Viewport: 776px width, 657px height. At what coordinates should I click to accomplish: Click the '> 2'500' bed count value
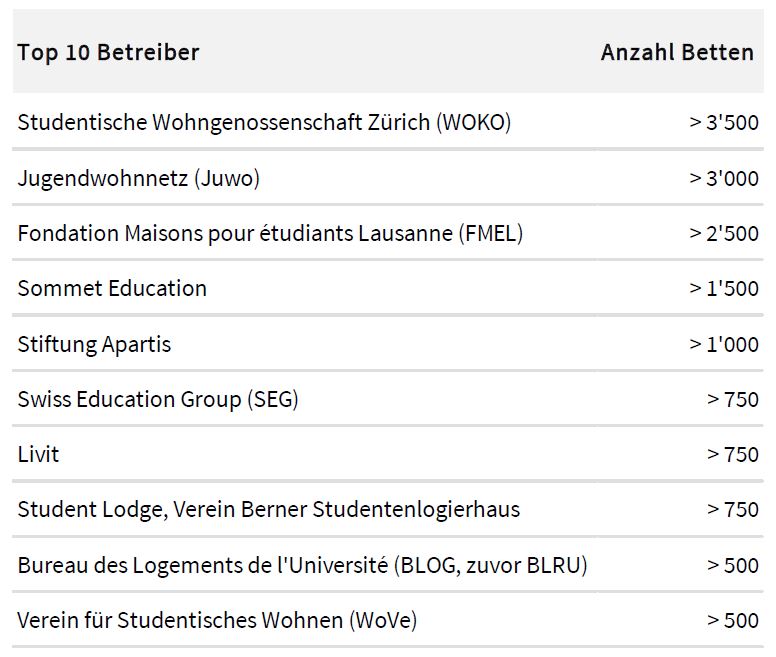pyautogui.click(x=724, y=234)
